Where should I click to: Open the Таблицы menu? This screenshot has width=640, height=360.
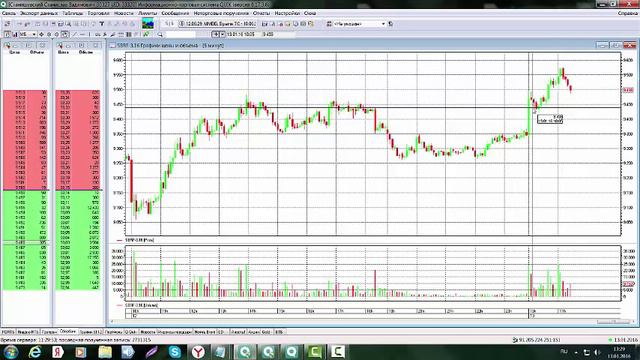[x=73, y=13]
